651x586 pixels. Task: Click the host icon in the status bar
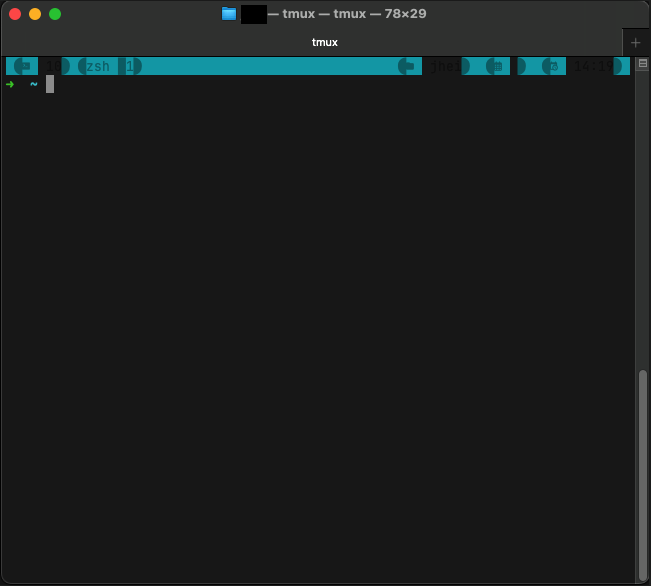407,66
